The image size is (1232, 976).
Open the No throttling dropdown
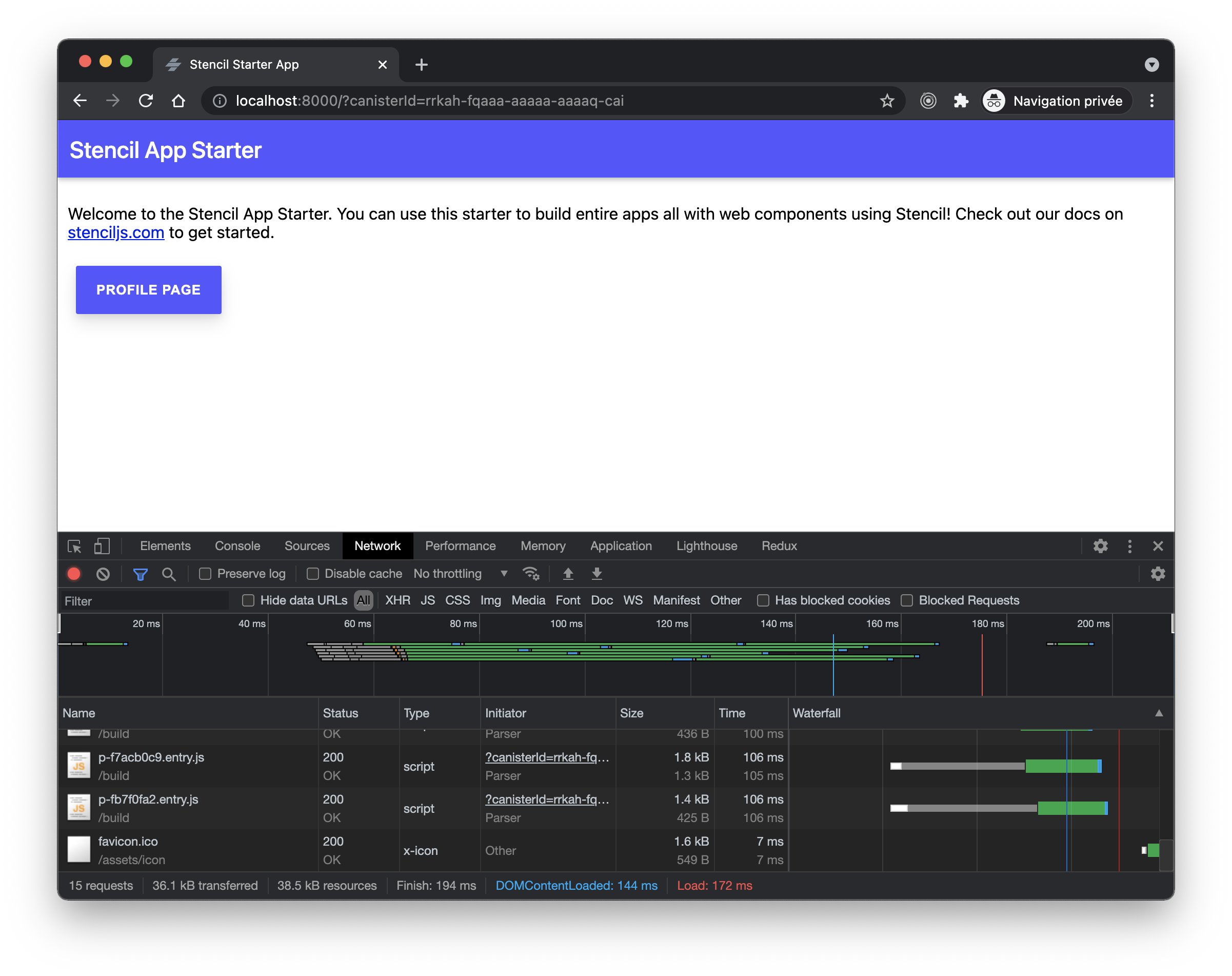[461, 574]
